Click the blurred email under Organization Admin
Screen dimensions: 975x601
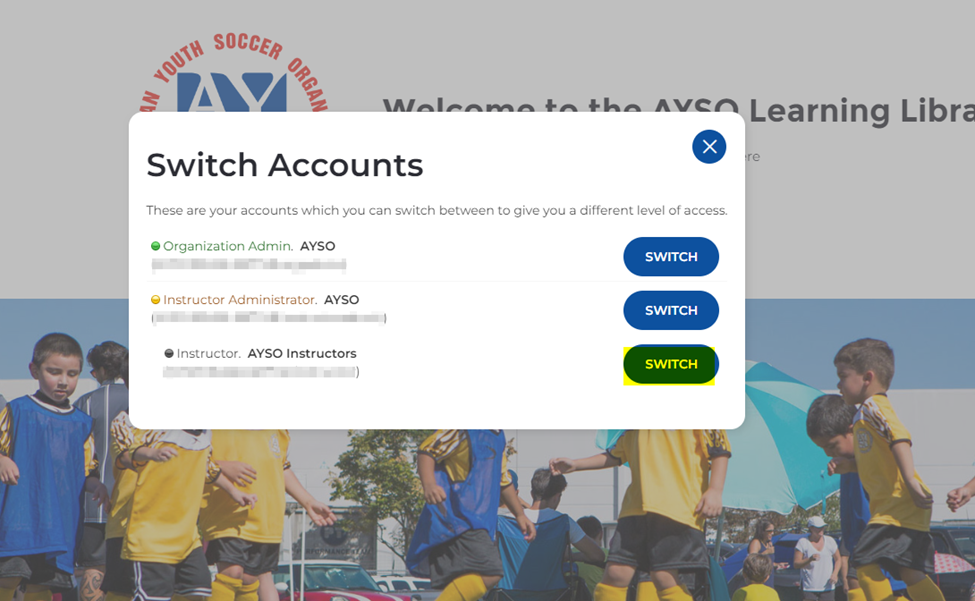pyautogui.click(x=249, y=265)
